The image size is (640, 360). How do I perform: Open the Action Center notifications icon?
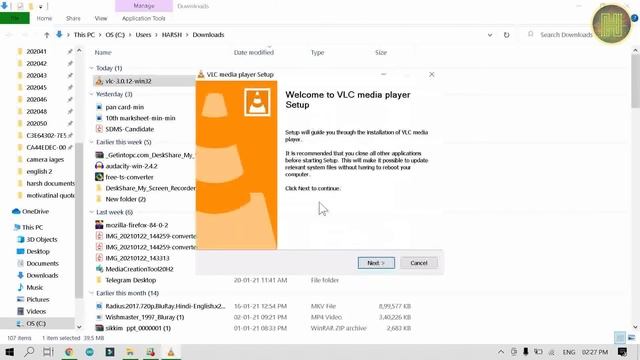pyautogui.click(x=622, y=352)
